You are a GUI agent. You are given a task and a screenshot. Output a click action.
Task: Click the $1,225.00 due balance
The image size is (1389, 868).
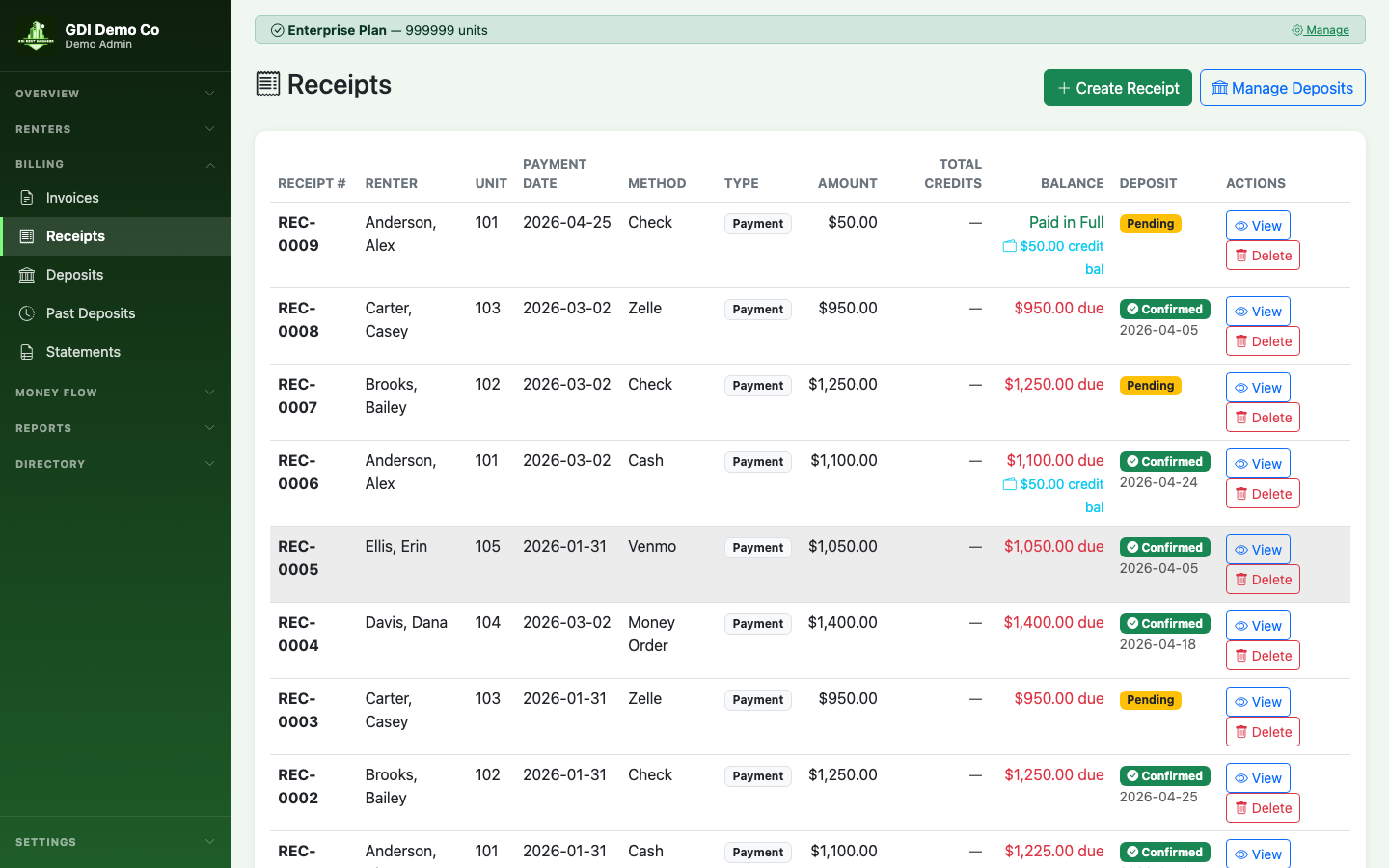(1053, 851)
